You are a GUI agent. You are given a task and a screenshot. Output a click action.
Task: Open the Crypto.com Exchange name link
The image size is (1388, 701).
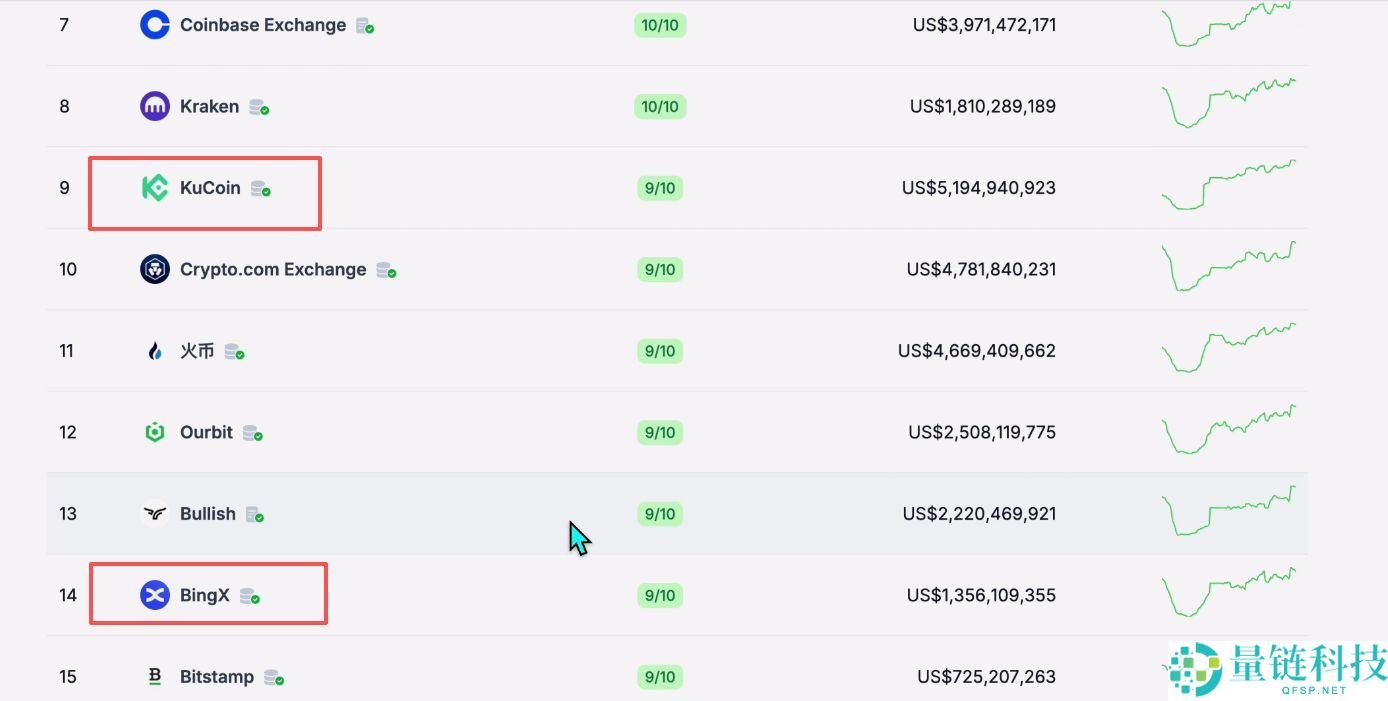point(273,269)
